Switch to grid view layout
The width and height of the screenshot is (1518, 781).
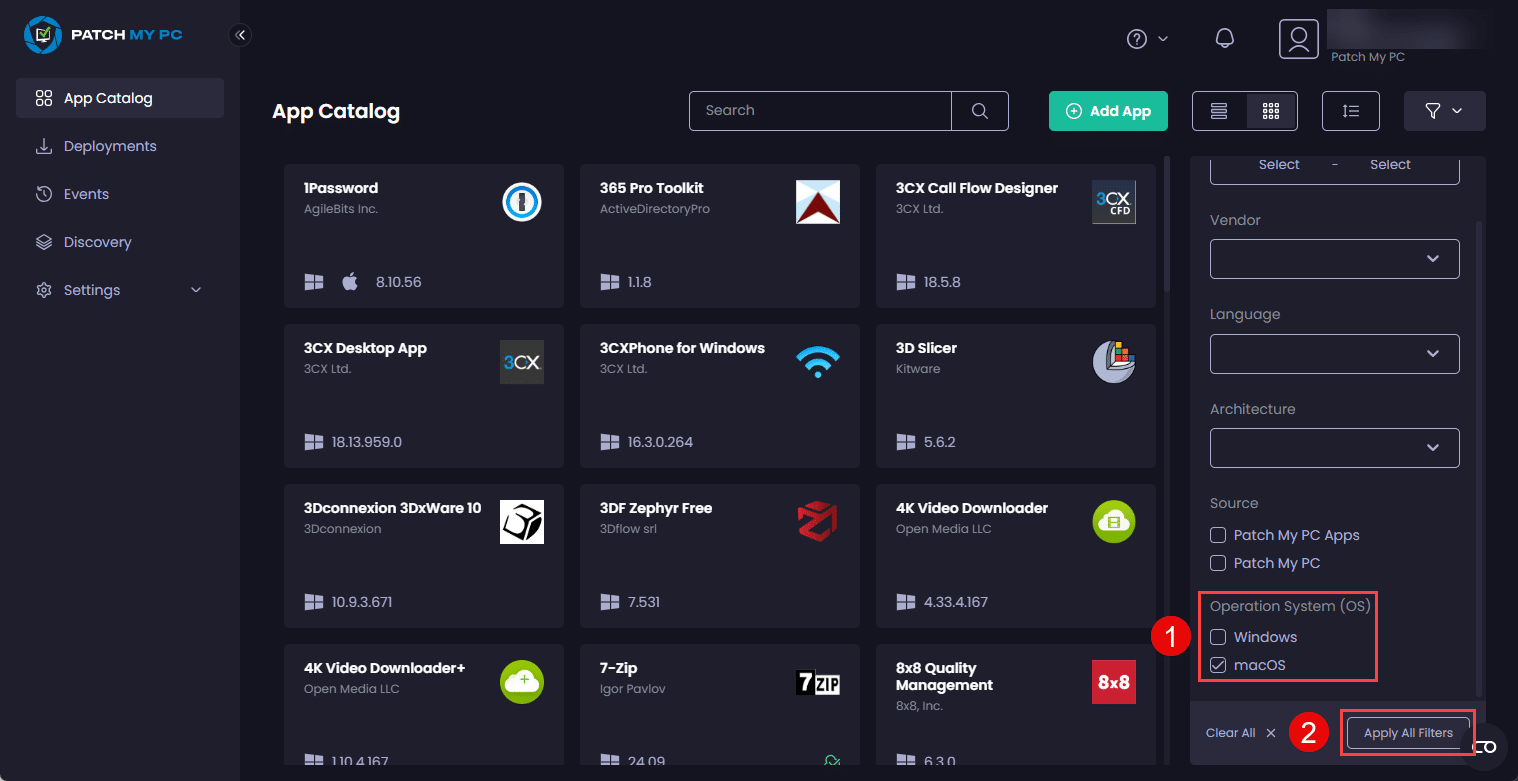(x=1271, y=111)
